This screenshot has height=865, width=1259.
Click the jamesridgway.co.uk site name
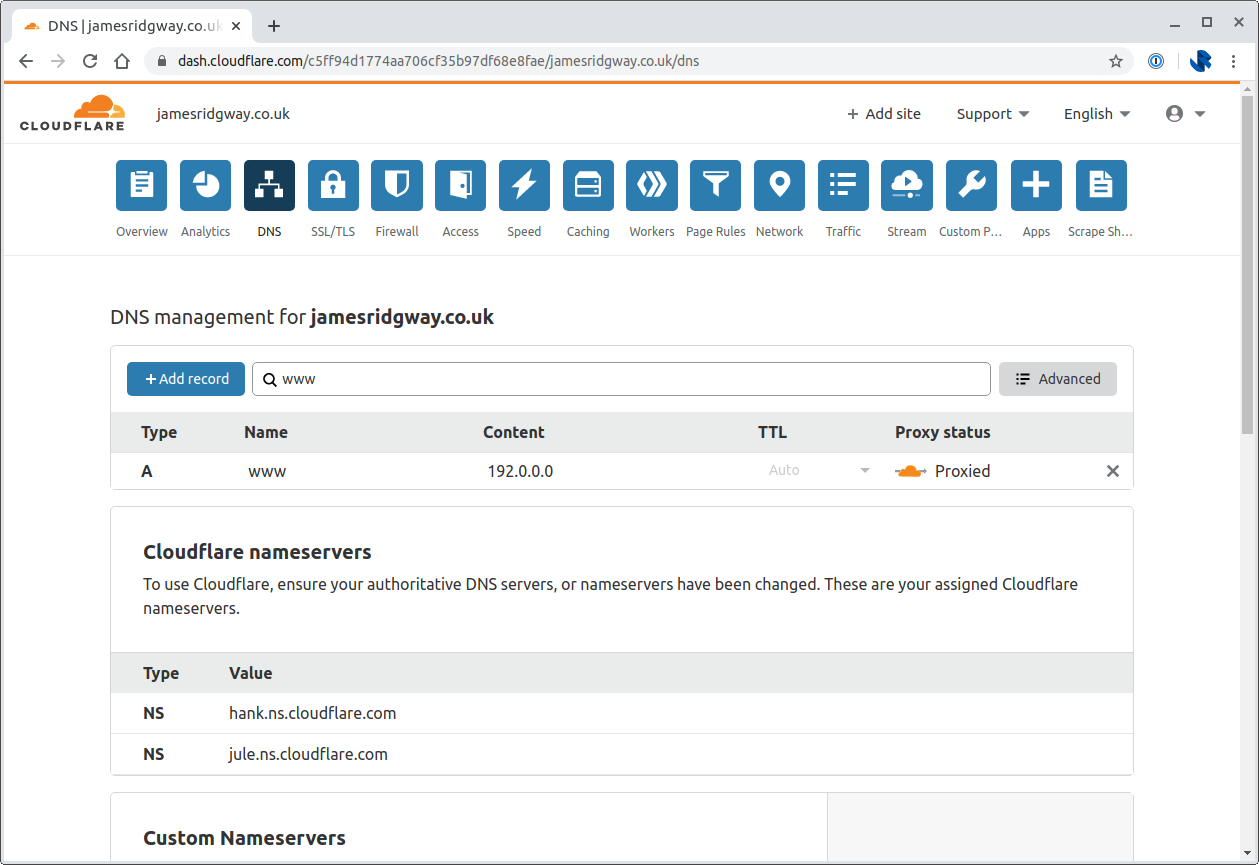[223, 114]
